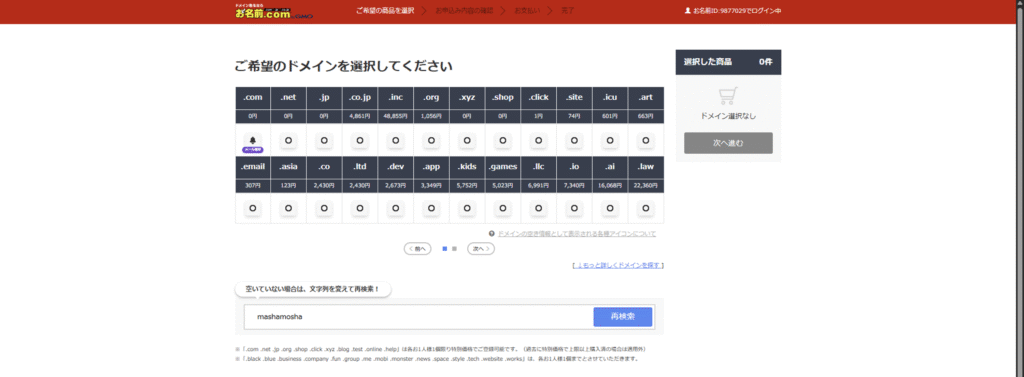Click the お名前.com logo
The height and width of the screenshot is (377, 1024).
pos(274,11)
